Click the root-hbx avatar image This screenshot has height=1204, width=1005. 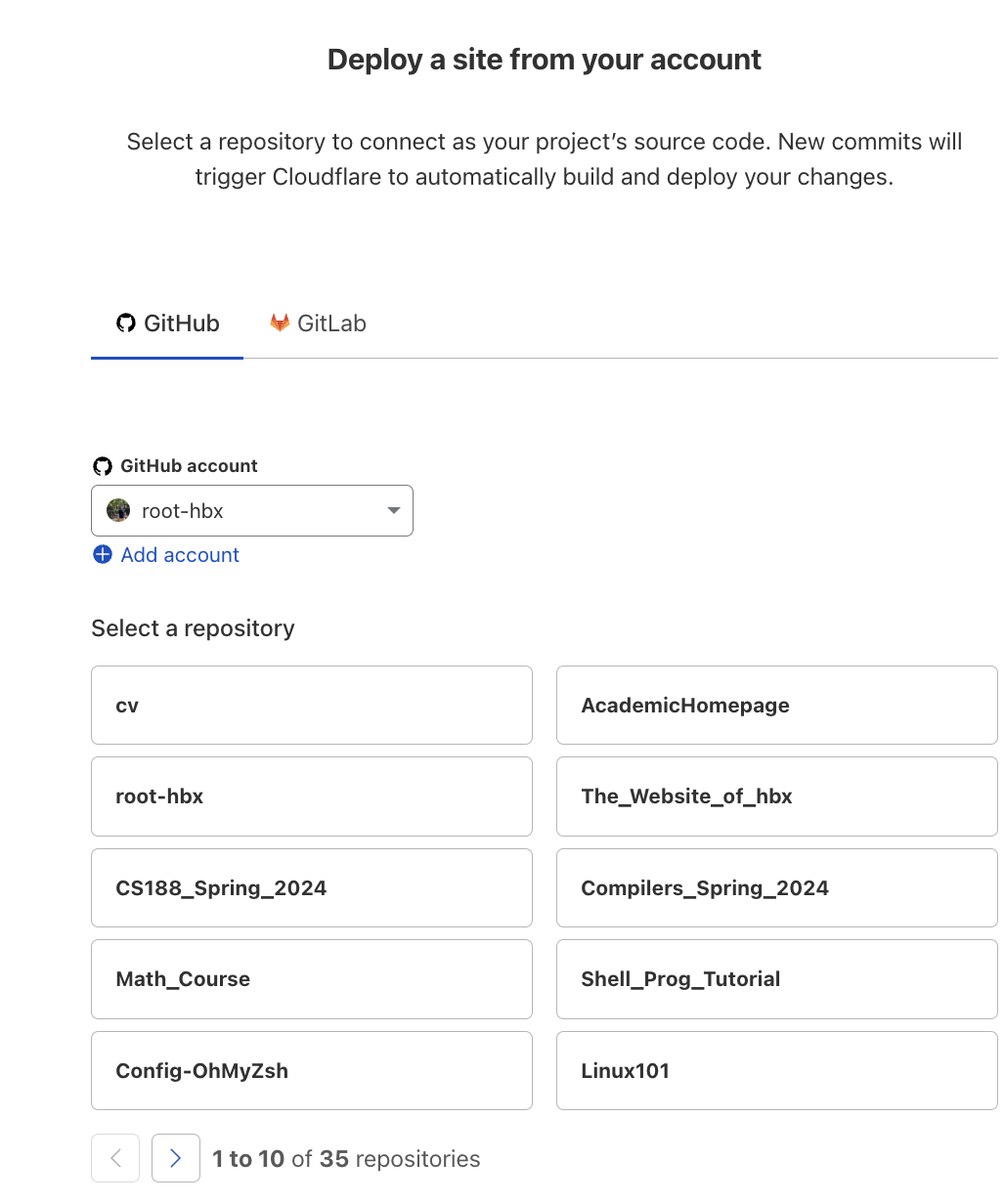(118, 510)
